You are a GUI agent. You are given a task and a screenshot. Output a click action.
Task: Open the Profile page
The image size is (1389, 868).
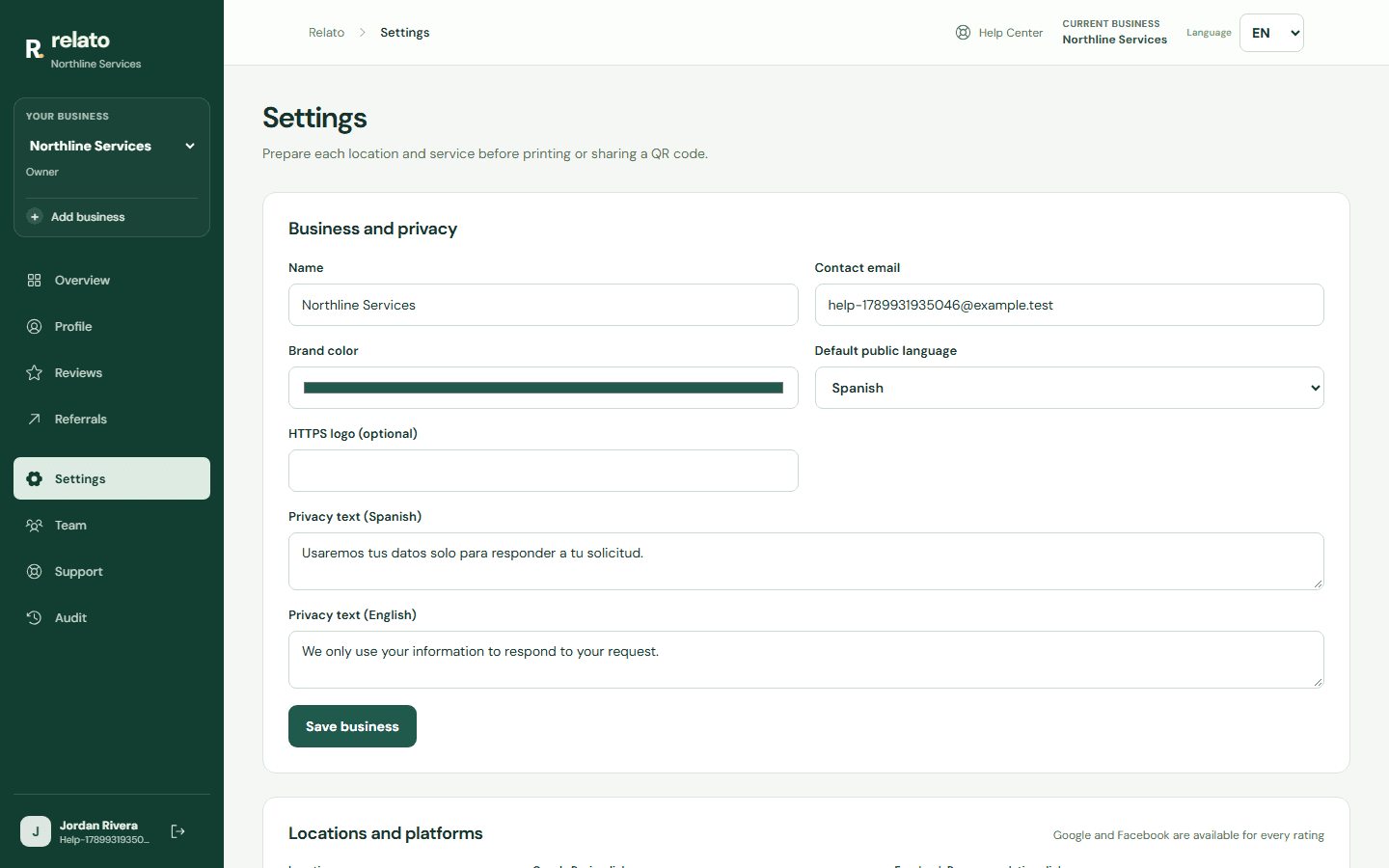pyautogui.click(x=112, y=327)
